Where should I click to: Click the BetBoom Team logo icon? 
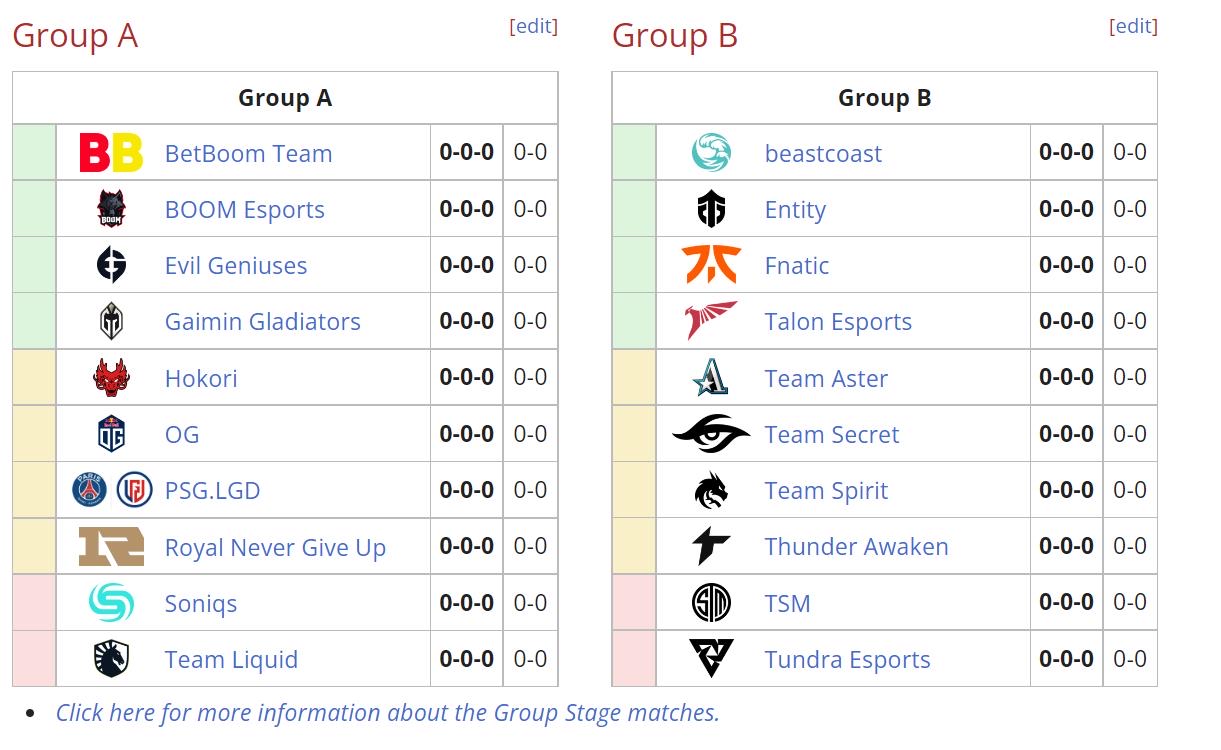click(x=111, y=153)
